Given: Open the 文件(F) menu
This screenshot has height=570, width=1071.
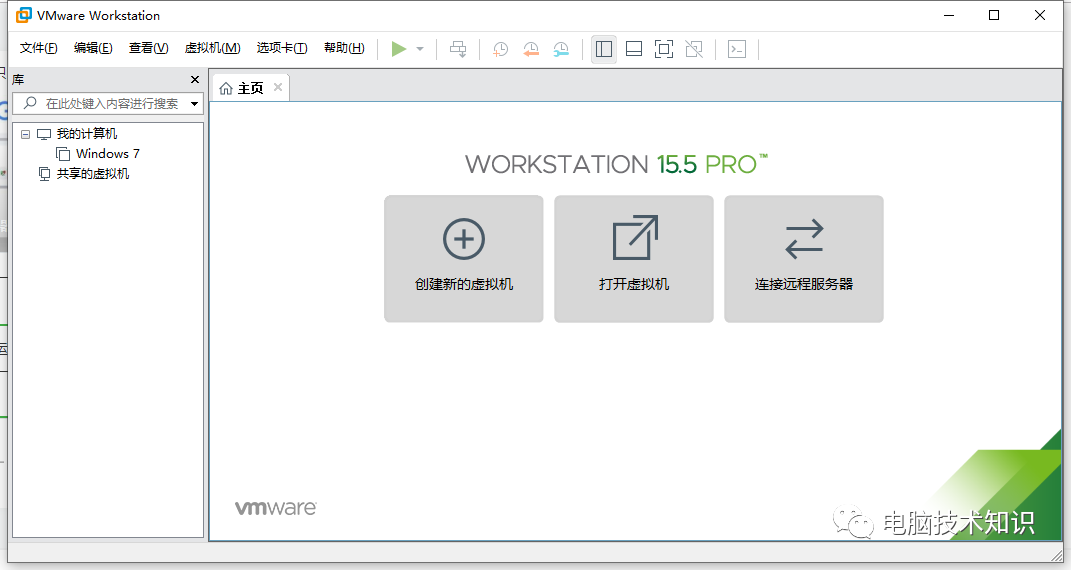Looking at the screenshot, I should point(38,48).
